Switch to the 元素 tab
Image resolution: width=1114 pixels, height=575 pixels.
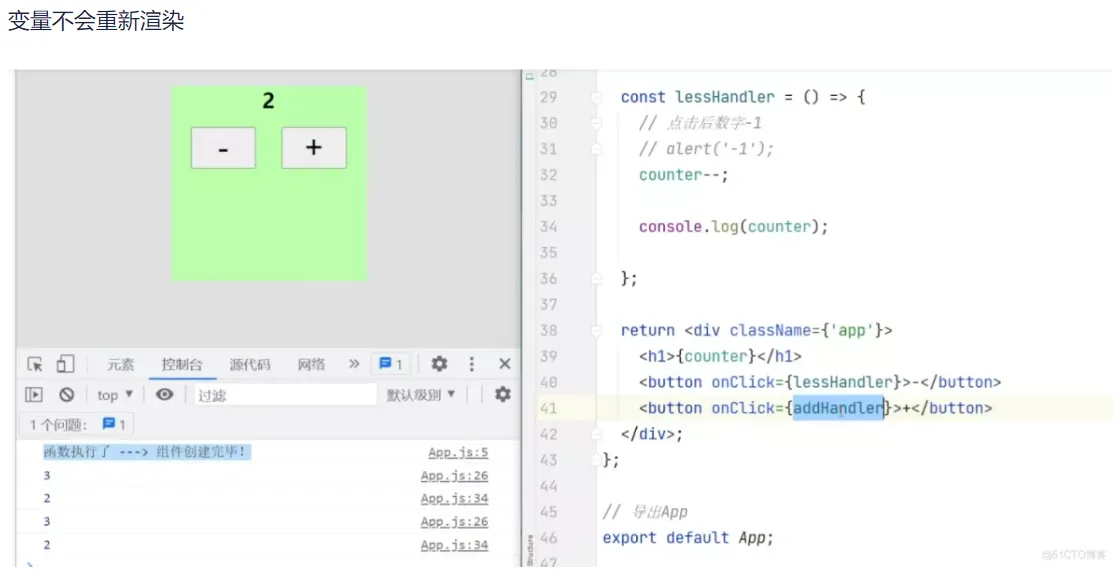click(x=121, y=365)
